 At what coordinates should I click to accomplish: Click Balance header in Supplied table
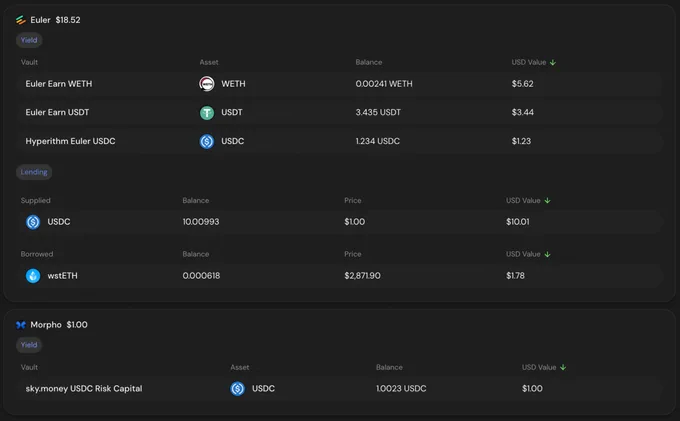(196, 201)
